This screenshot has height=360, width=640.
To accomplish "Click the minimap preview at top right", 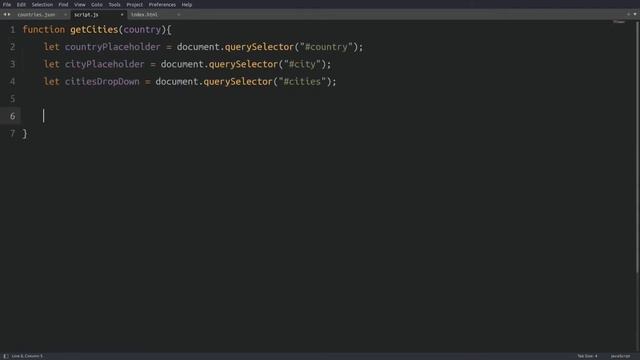I will coord(619,22).
